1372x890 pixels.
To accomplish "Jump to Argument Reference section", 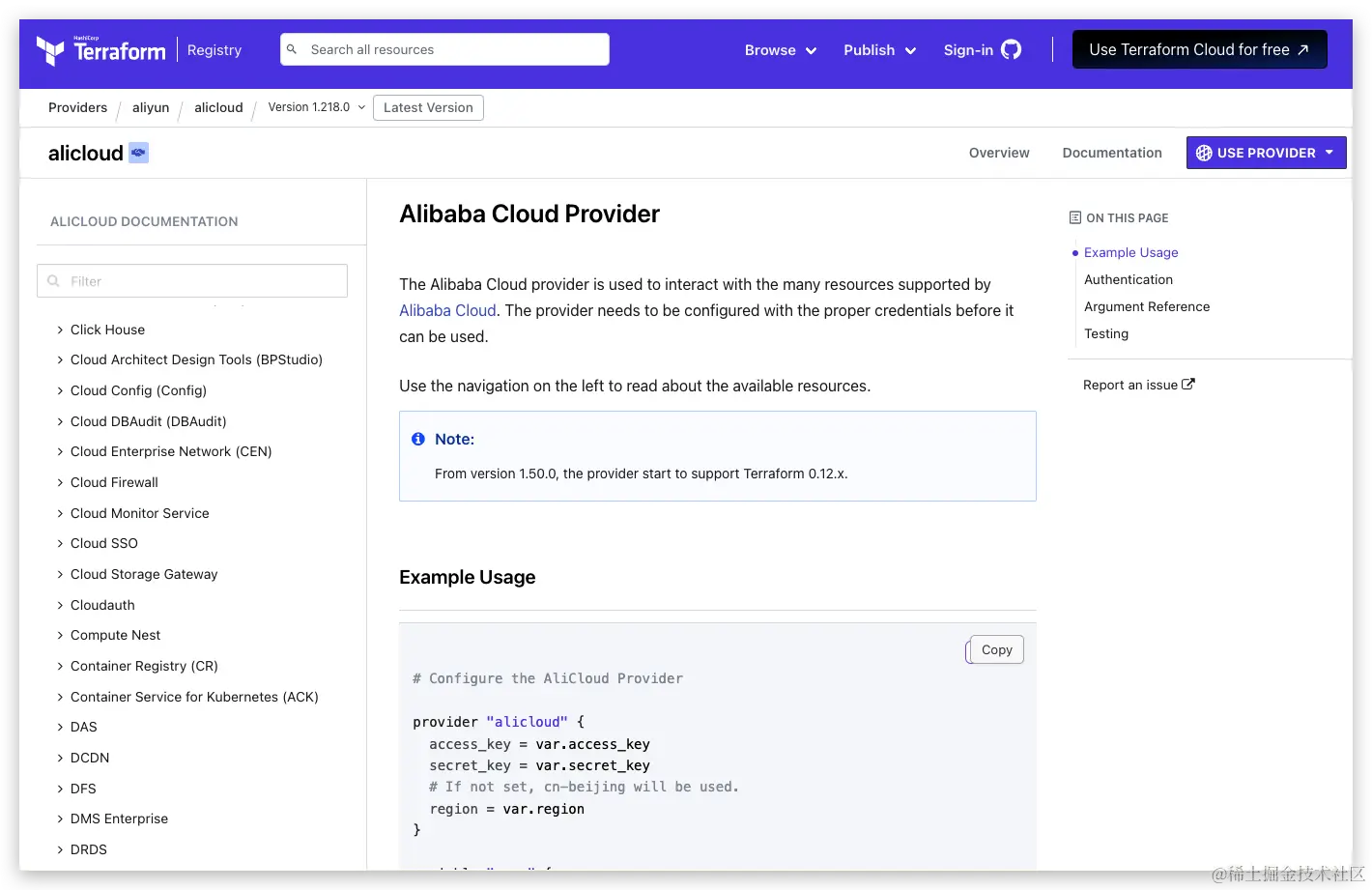I will pos(1147,306).
